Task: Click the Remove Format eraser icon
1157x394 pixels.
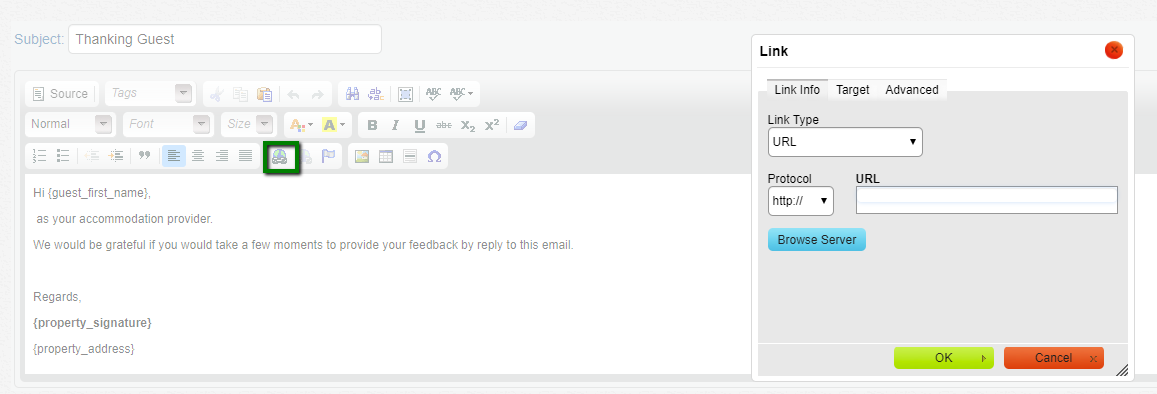Action: 520,125
